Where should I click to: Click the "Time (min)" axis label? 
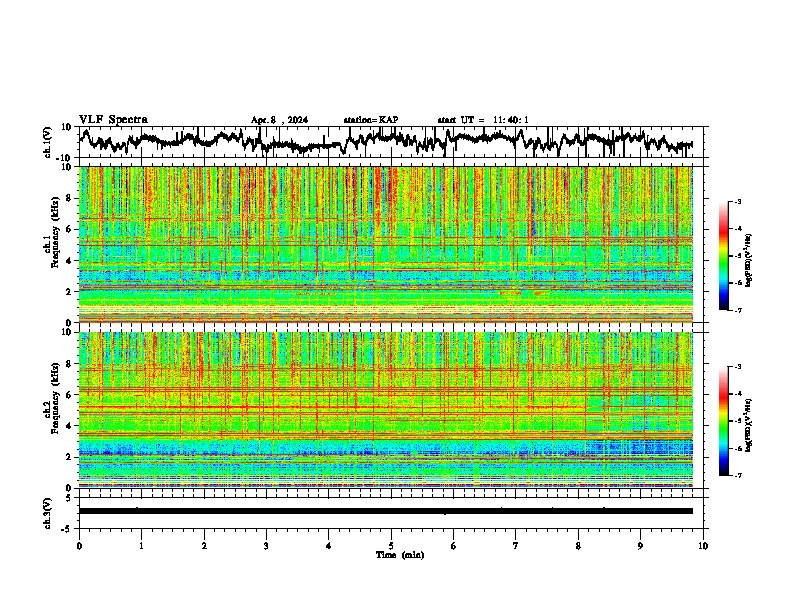400,555
